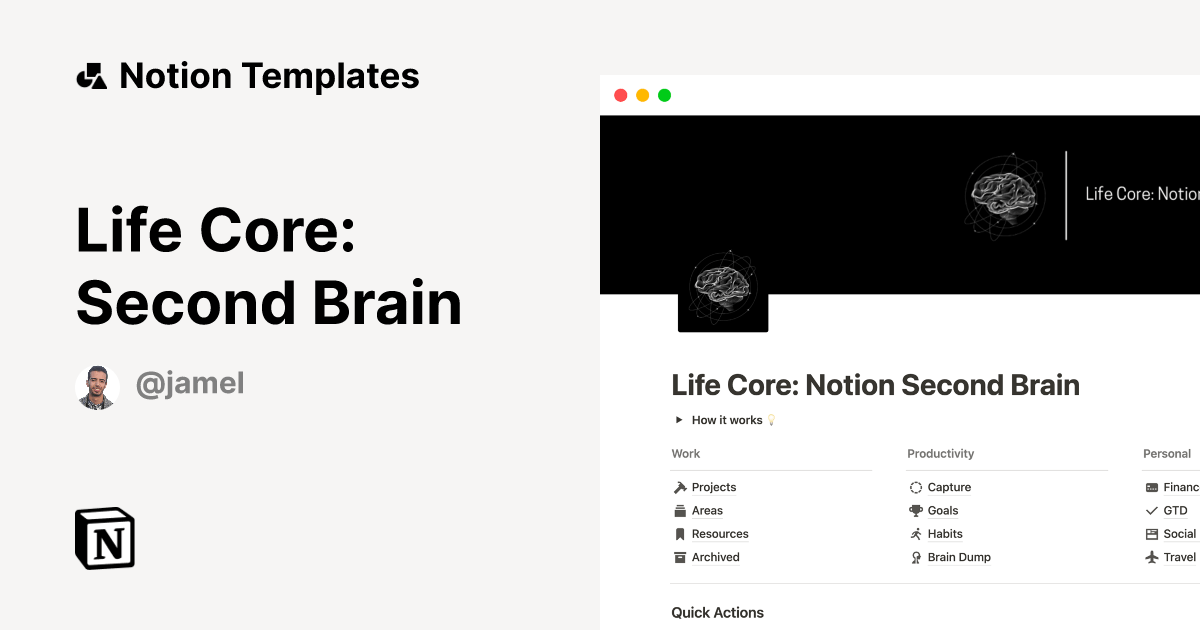Select the Travel airplane icon
Viewport: 1200px width, 630px height.
pos(1152,557)
